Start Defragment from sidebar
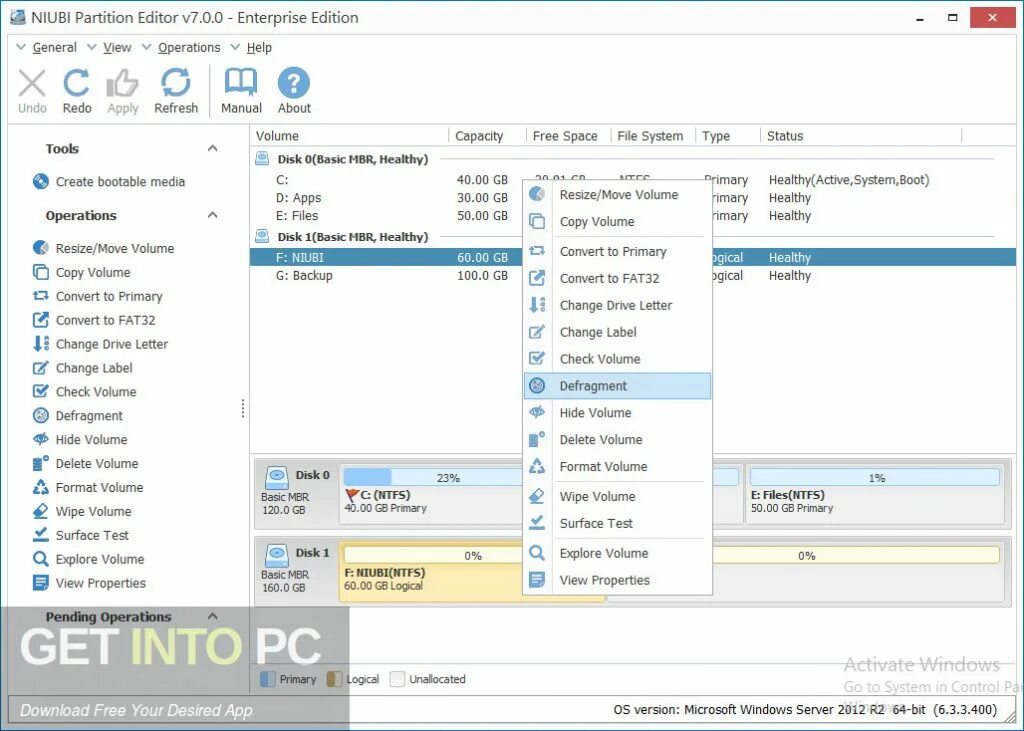1024x731 pixels. (78, 415)
